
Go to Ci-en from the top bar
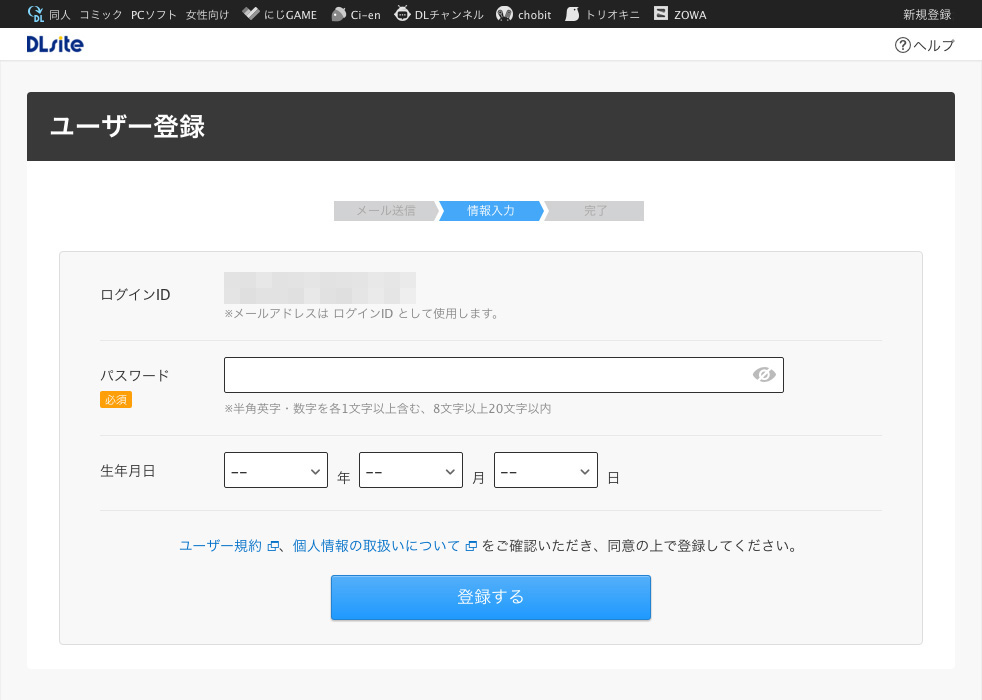(355, 14)
